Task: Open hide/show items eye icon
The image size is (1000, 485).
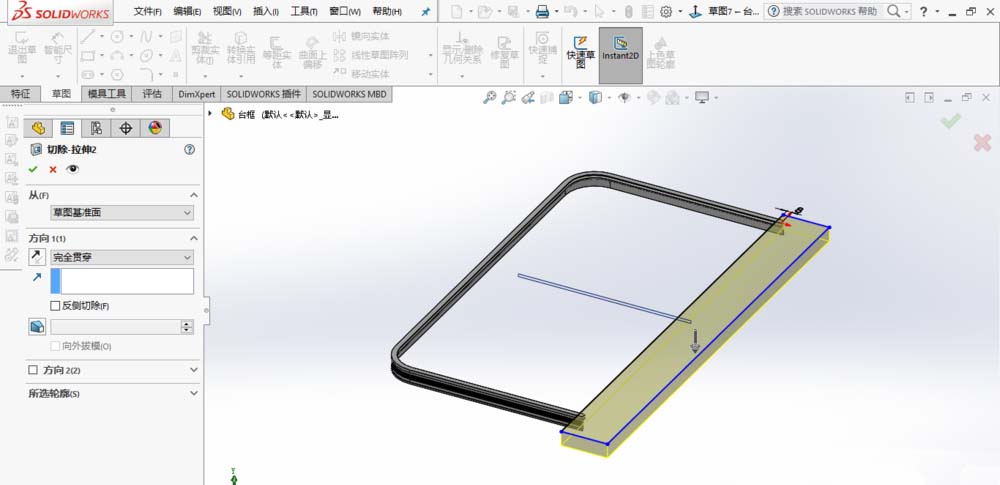Action: click(624, 98)
